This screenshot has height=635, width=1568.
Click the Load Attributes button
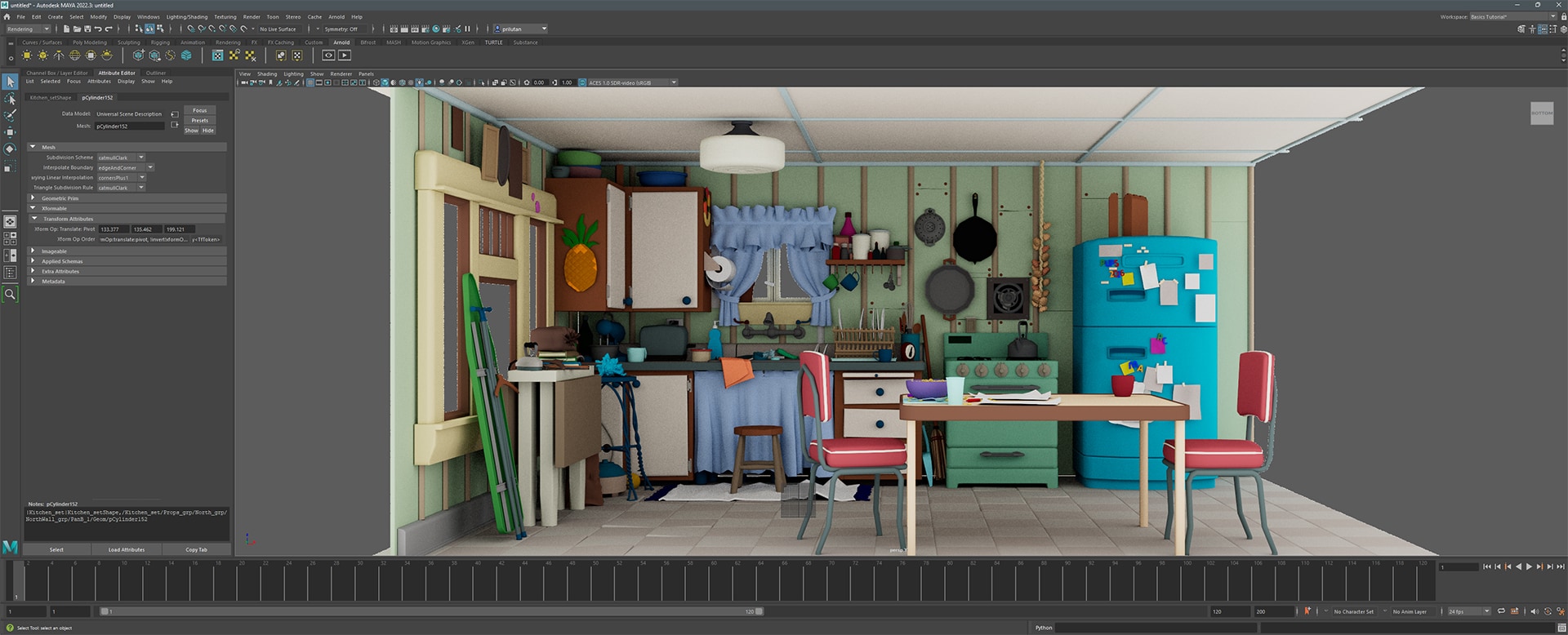(127, 550)
